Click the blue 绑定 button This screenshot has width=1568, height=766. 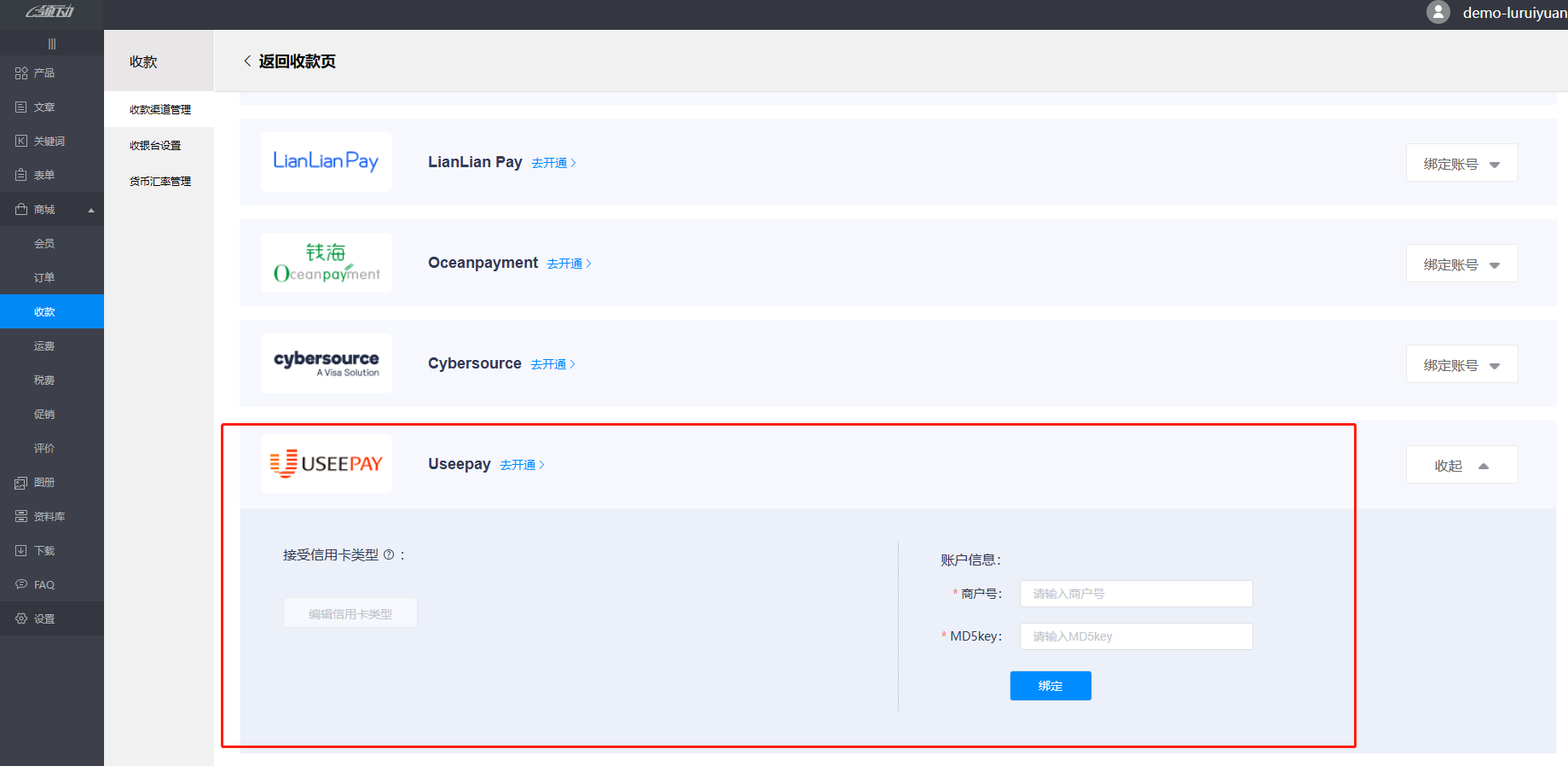1050,686
